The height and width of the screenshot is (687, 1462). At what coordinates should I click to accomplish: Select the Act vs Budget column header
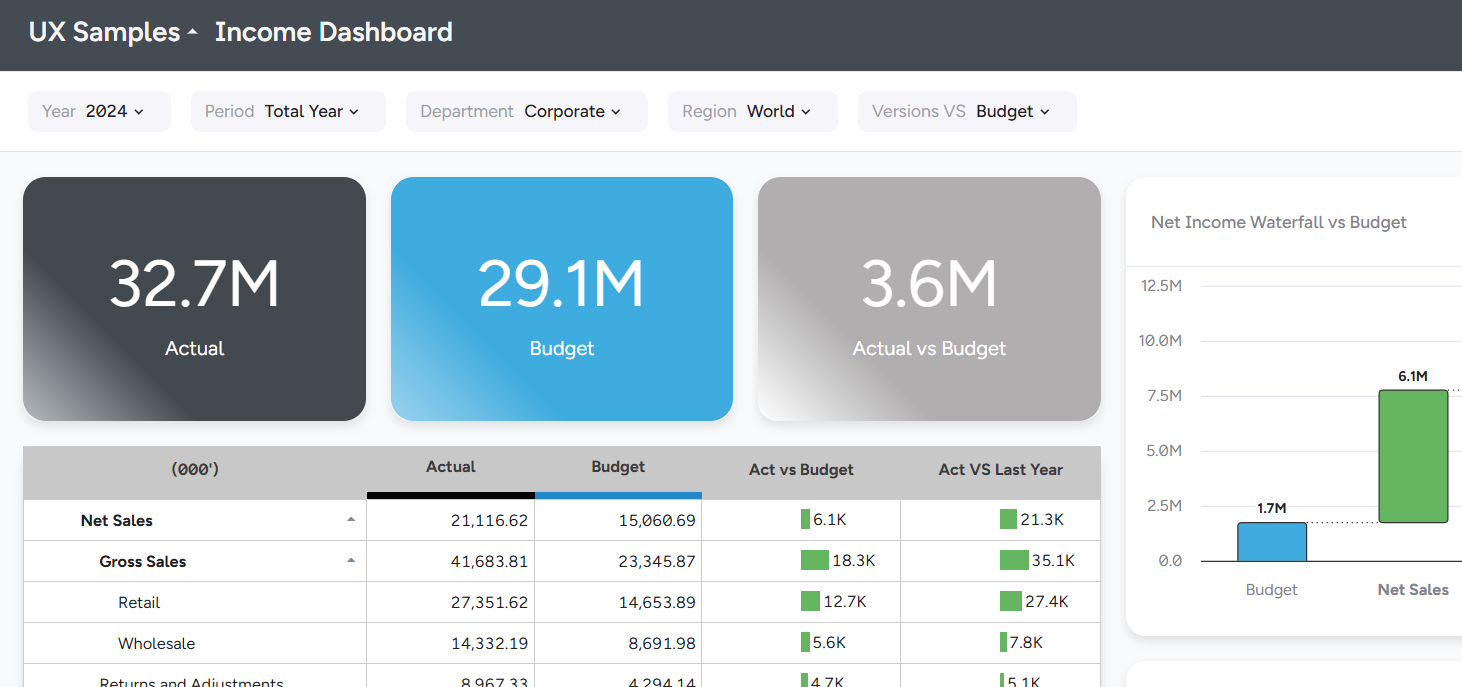click(x=801, y=470)
